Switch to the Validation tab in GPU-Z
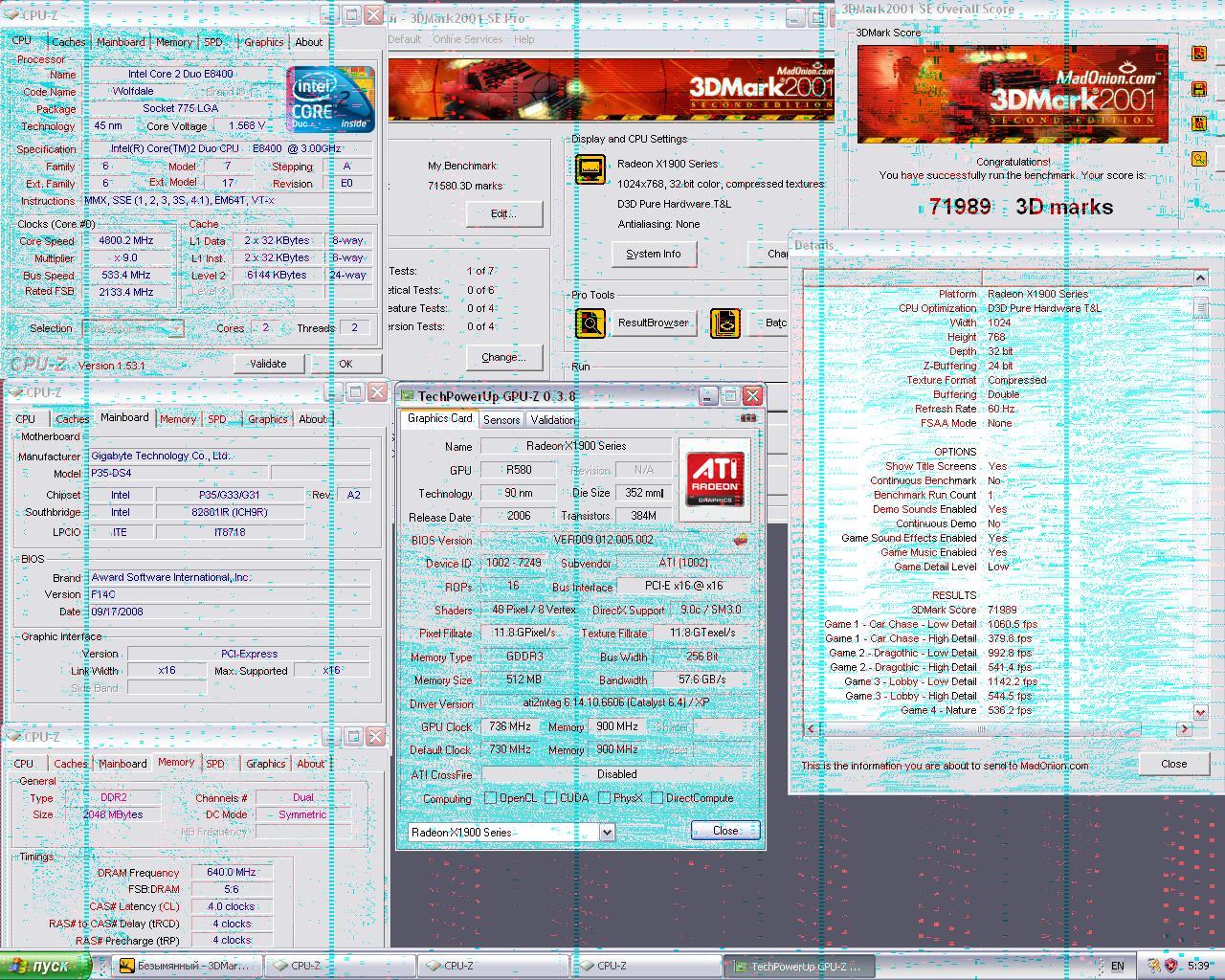 (552, 420)
